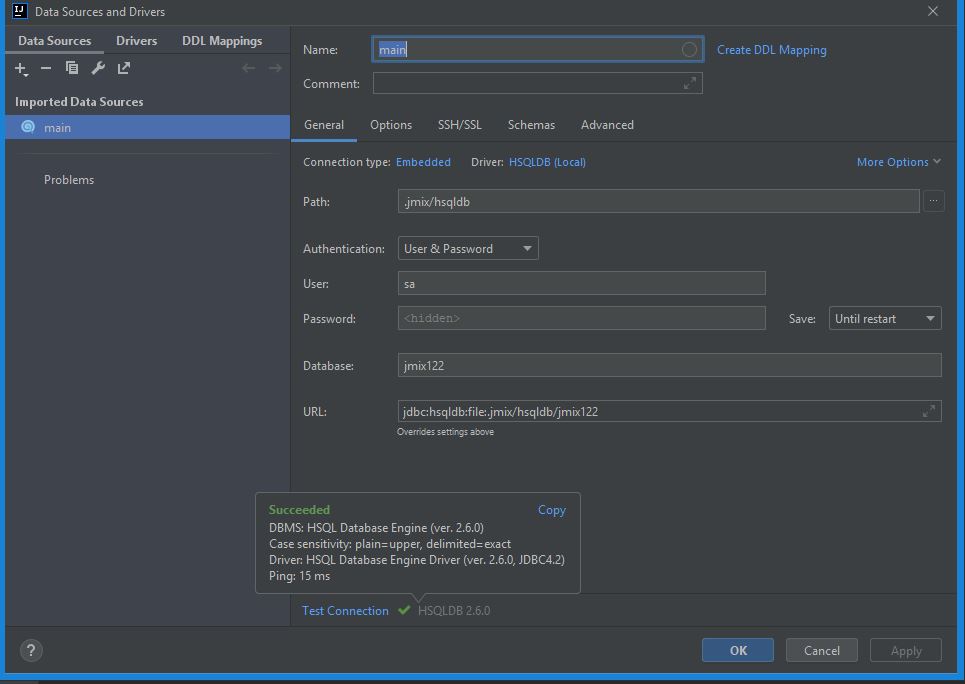Add a new data source

(x=21, y=68)
